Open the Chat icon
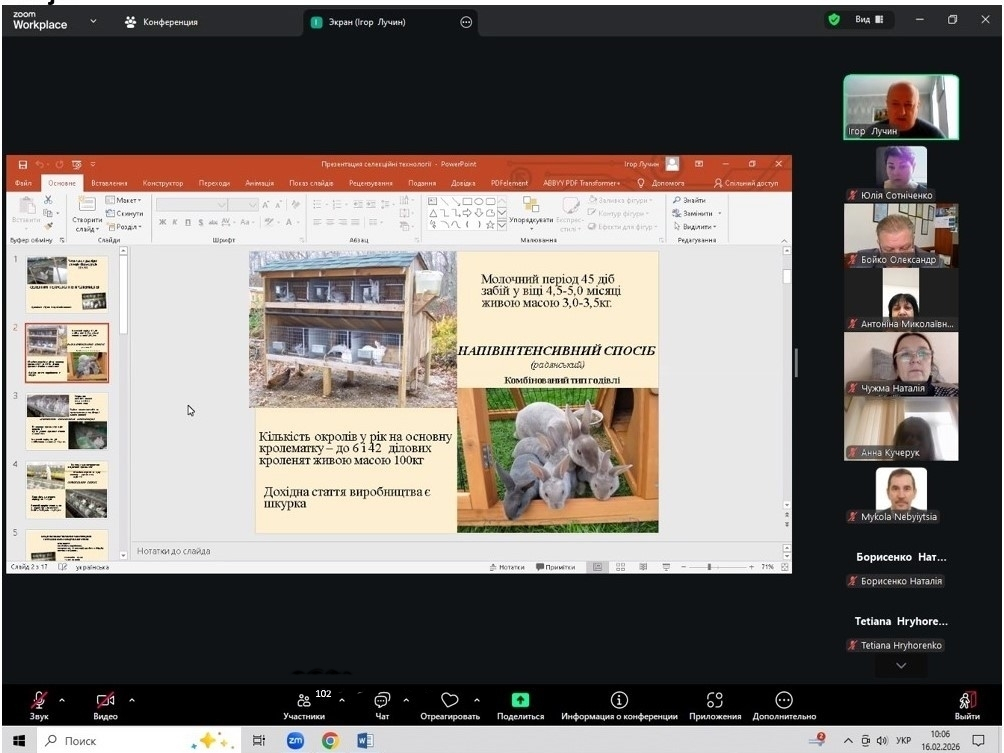This screenshot has height=753, width=1004. [382, 701]
